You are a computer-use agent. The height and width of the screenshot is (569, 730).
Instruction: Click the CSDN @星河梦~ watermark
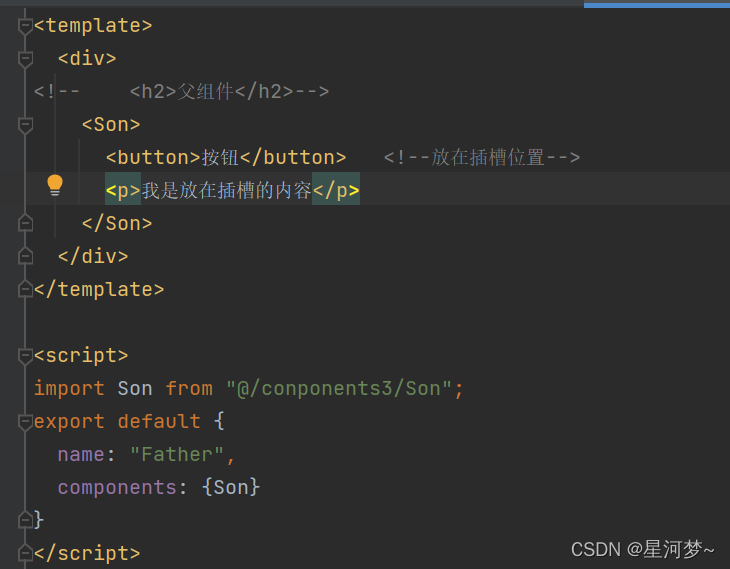(642, 549)
